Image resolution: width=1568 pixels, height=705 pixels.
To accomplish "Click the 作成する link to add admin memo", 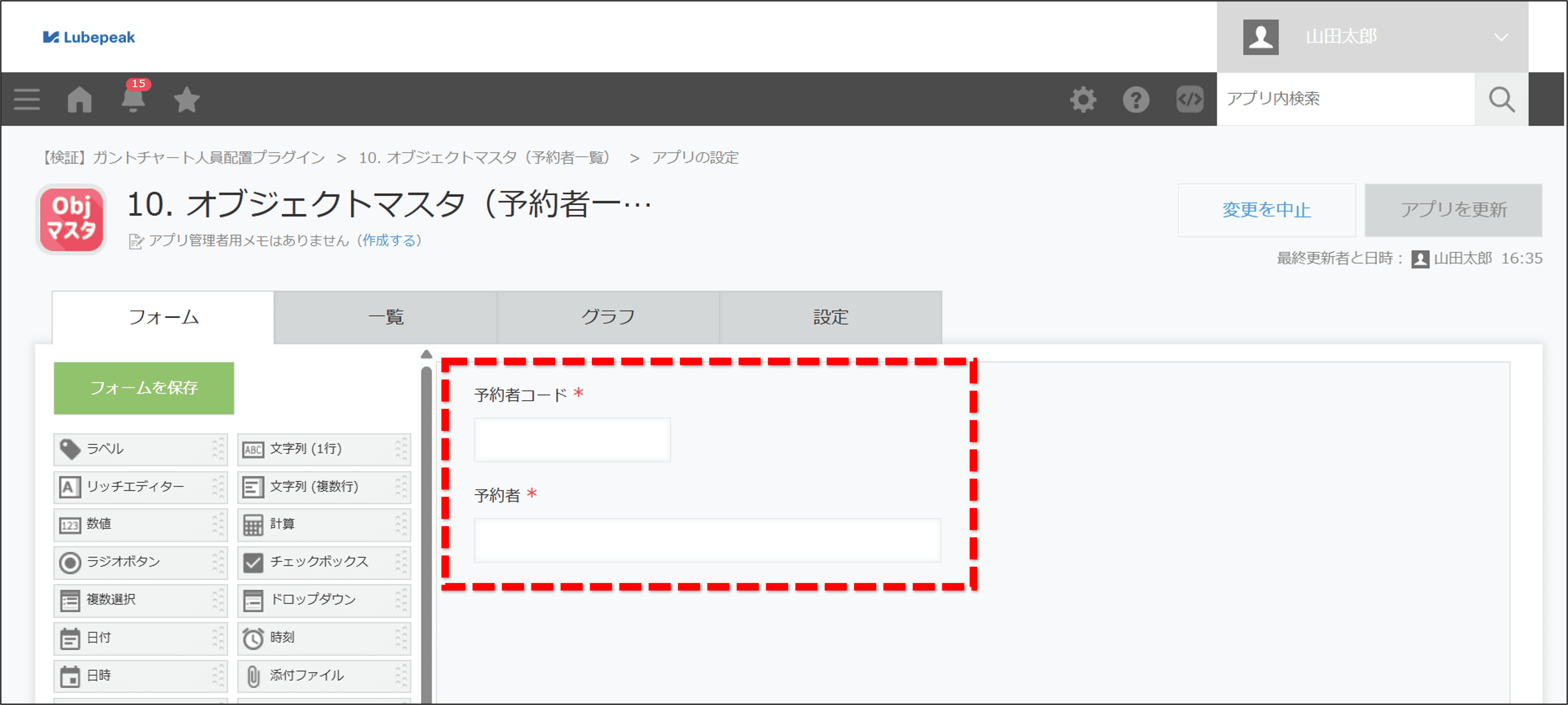I will 390,240.
